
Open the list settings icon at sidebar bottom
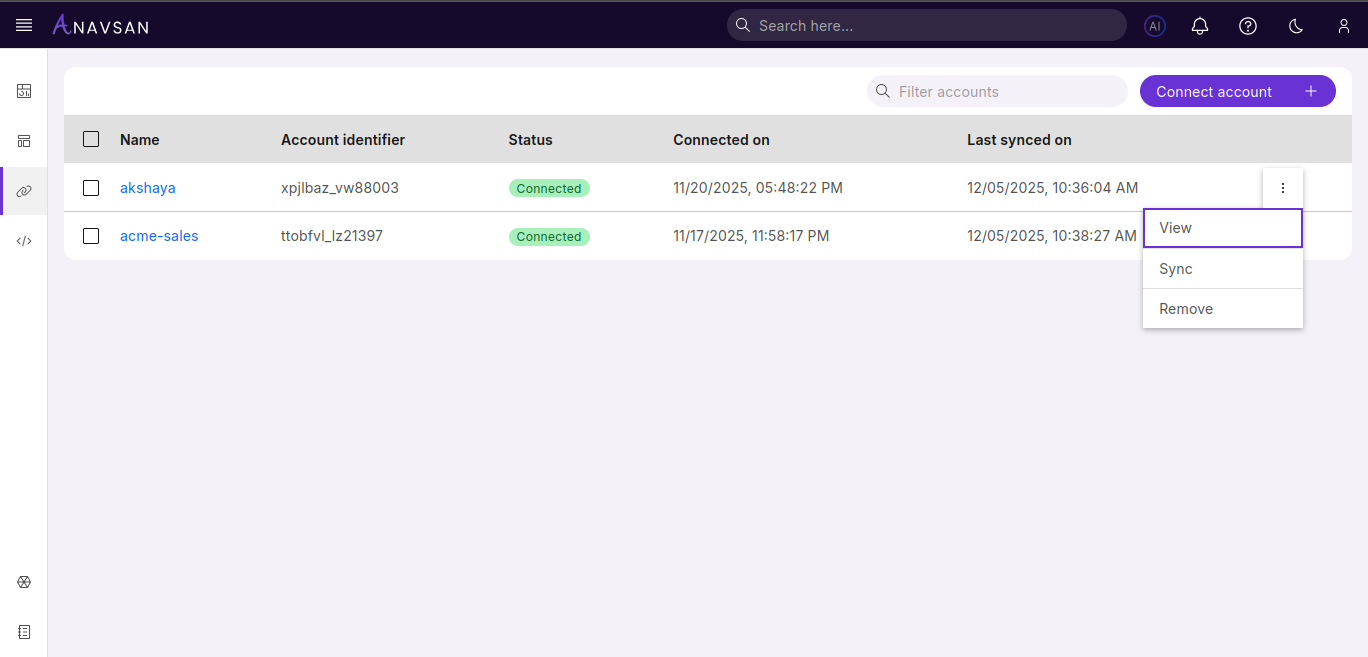[x=24, y=631]
